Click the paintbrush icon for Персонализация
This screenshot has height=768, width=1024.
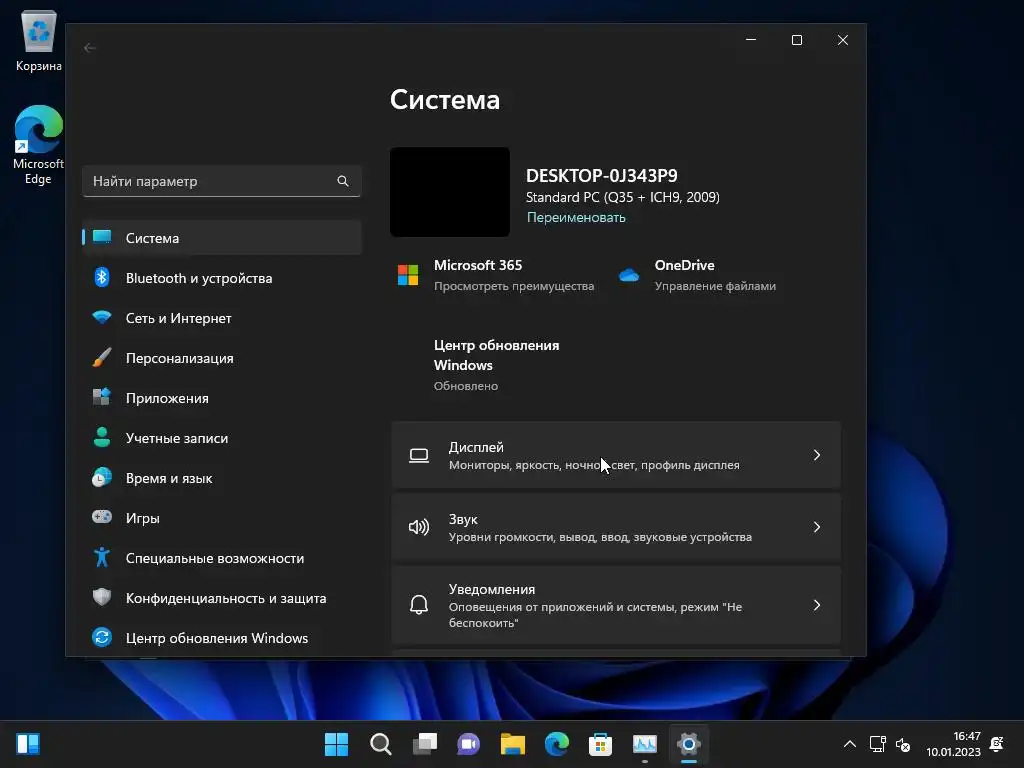(x=102, y=358)
